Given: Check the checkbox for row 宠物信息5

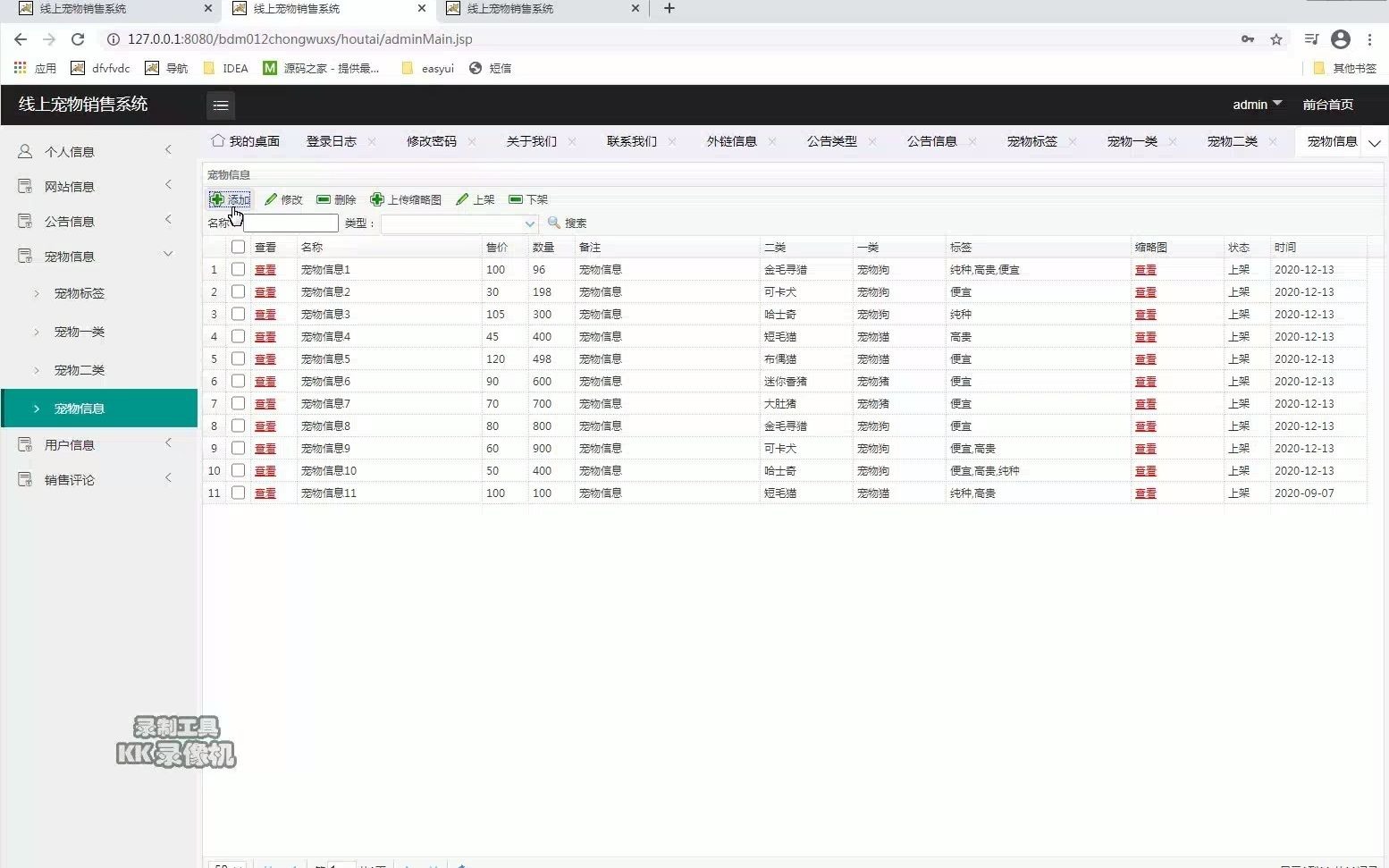Looking at the screenshot, I should point(238,358).
